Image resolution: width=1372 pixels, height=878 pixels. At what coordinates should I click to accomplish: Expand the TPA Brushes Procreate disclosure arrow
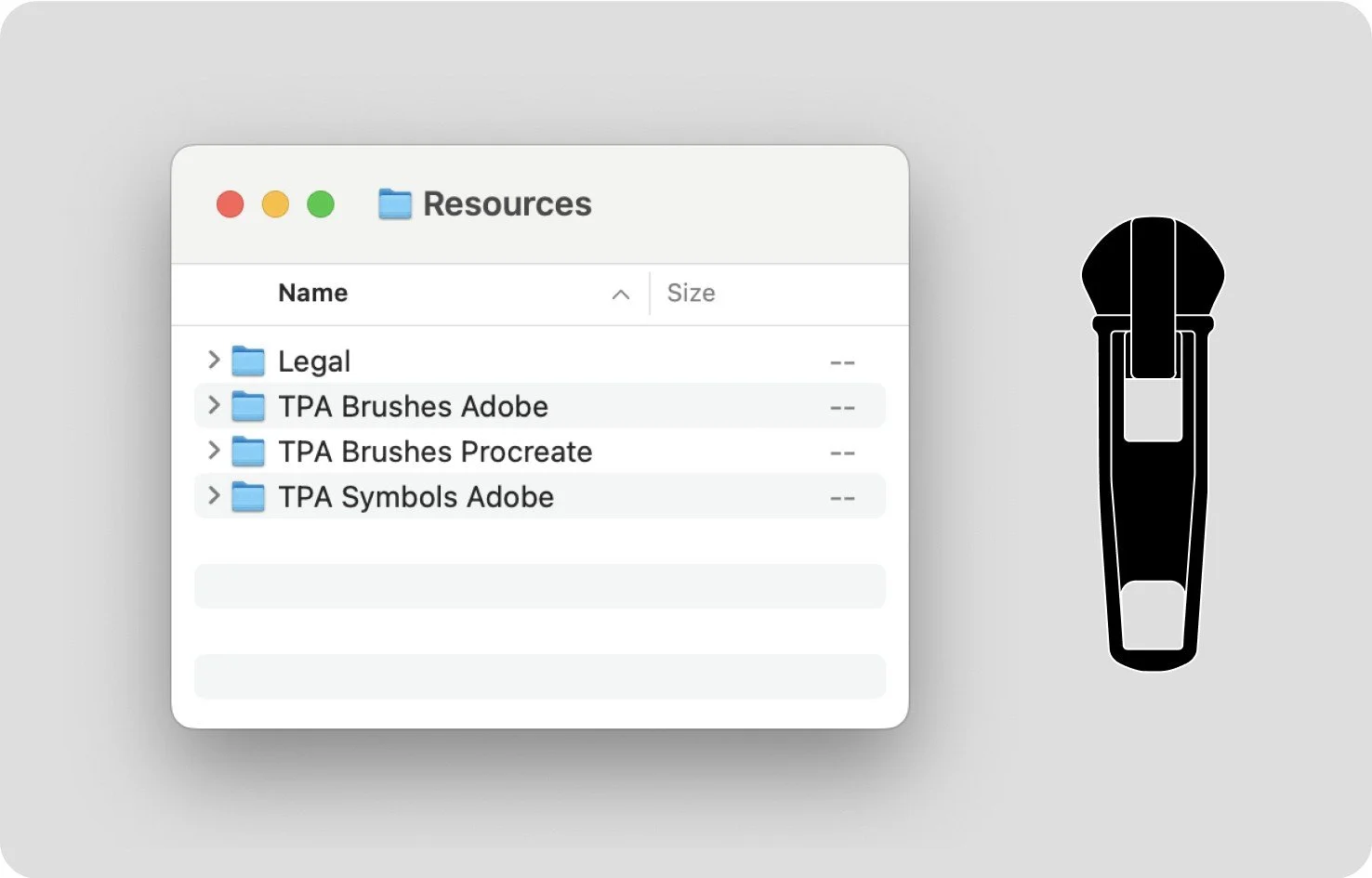pyautogui.click(x=214, y=451)
